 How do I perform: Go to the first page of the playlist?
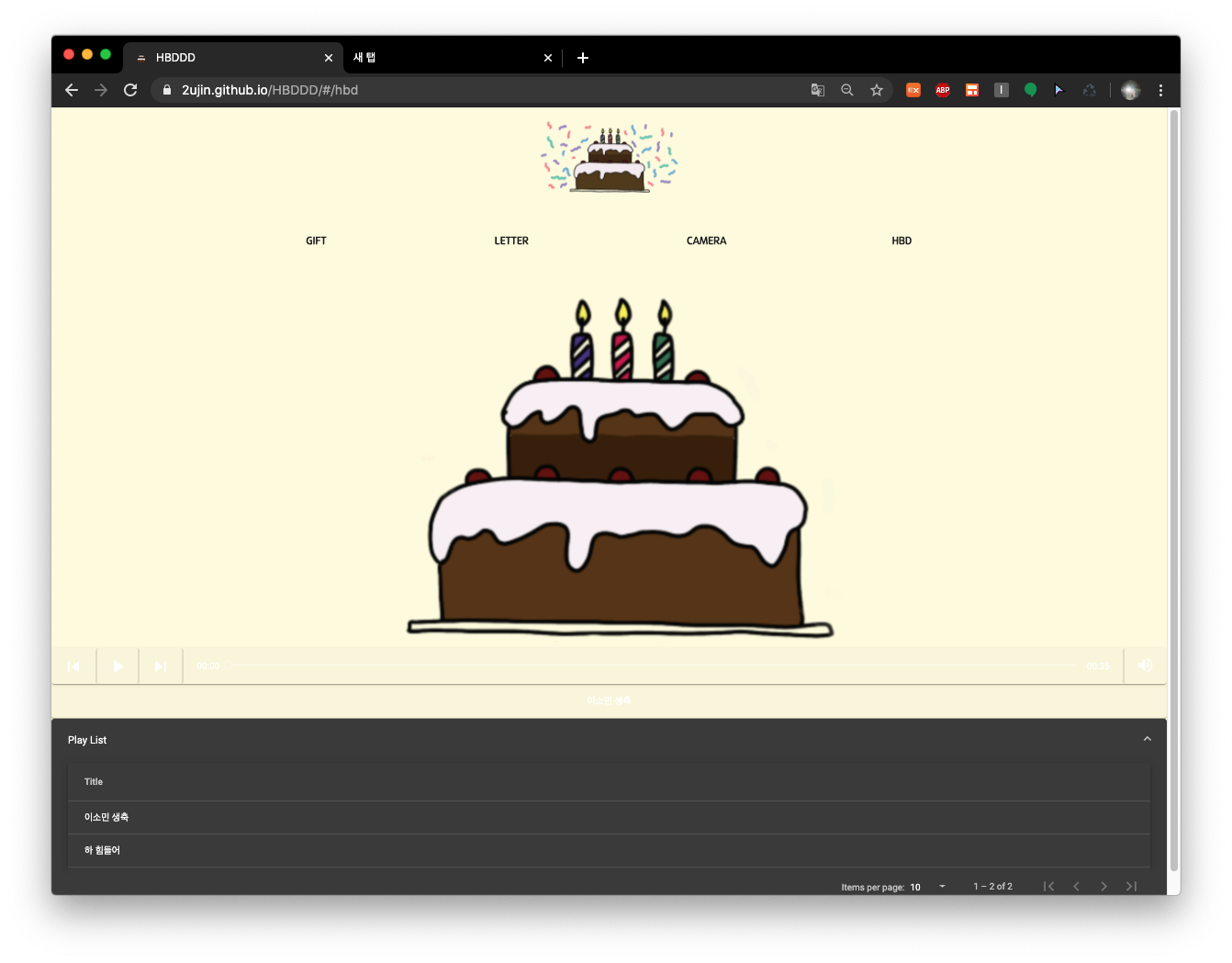click(1049, 886)
